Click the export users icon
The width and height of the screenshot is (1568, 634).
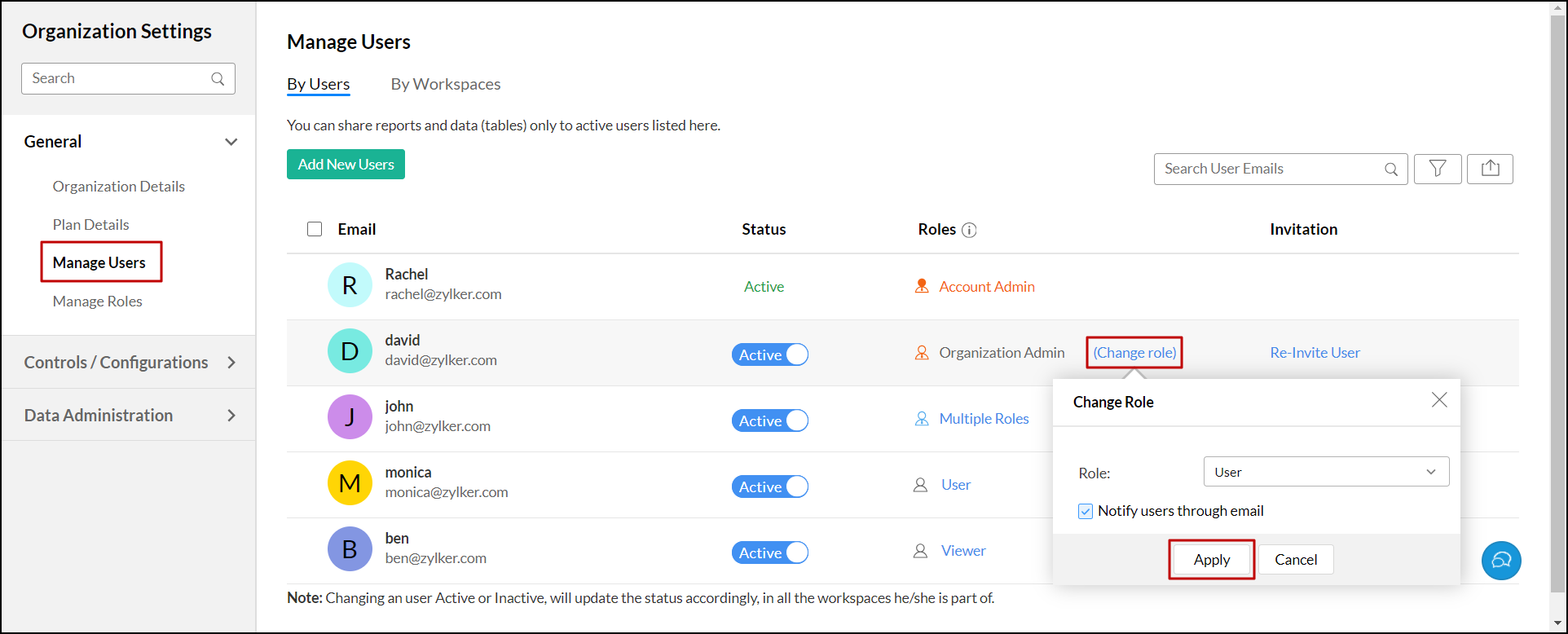pyautogui.click(x=1490, y=169)
